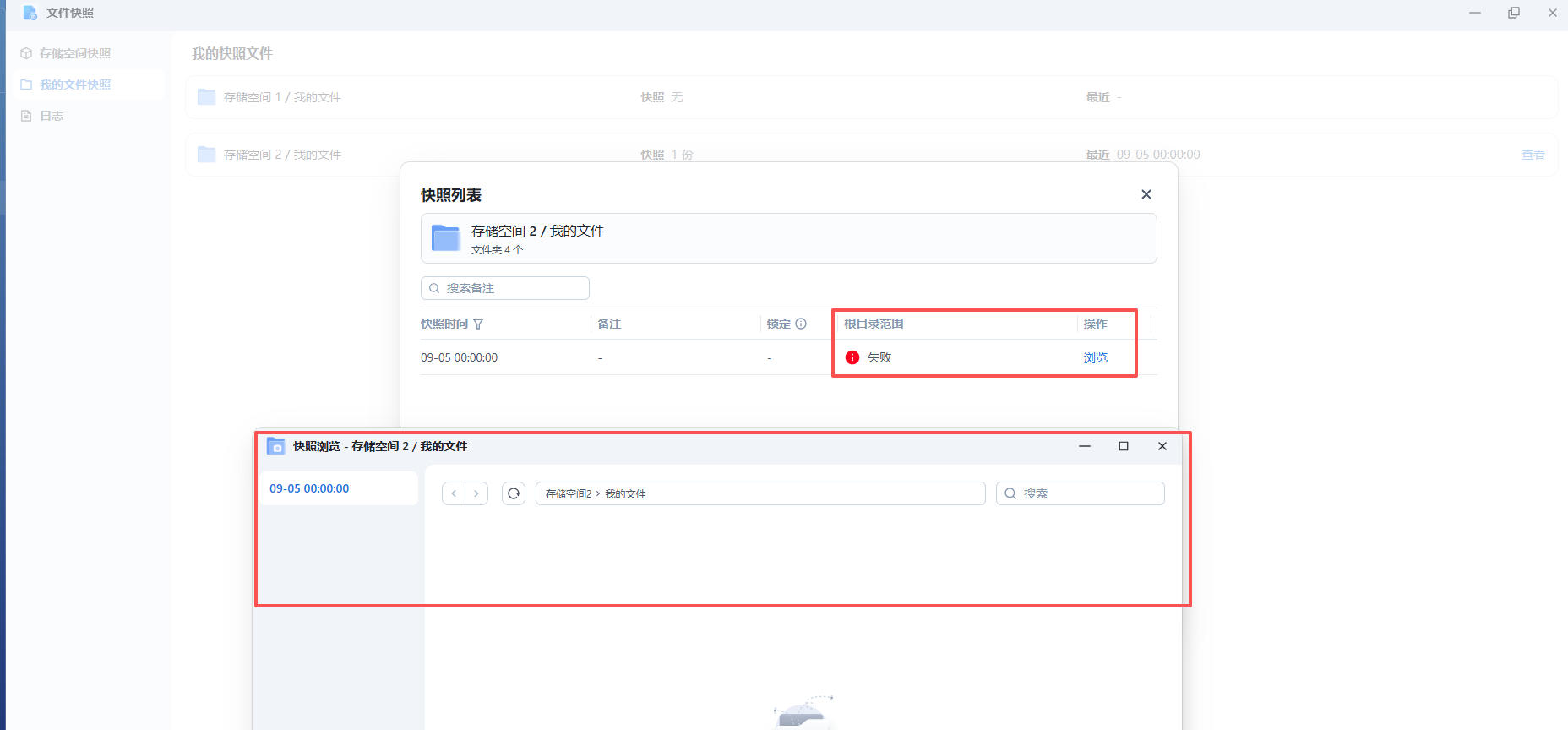Click the 快照浏览 window icon

(275, 446)
